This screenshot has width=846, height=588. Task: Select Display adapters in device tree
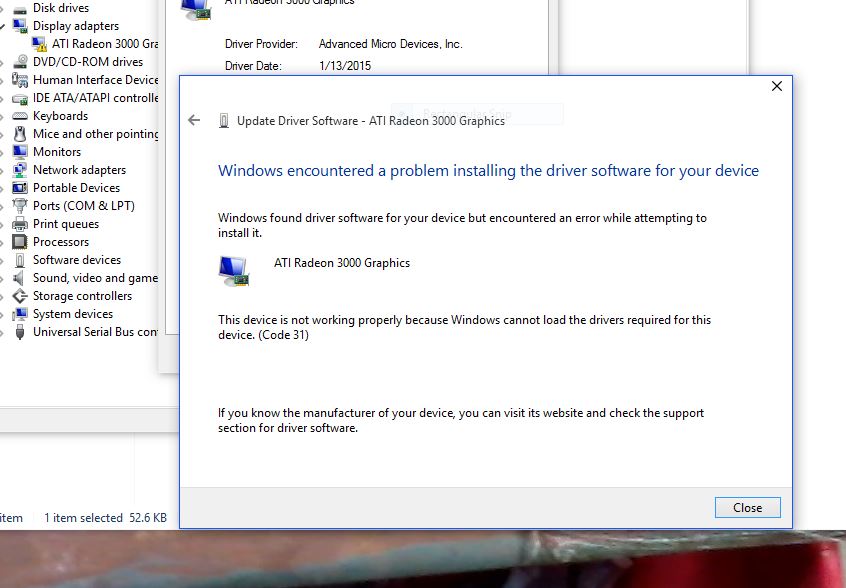[x=76, y=26]
